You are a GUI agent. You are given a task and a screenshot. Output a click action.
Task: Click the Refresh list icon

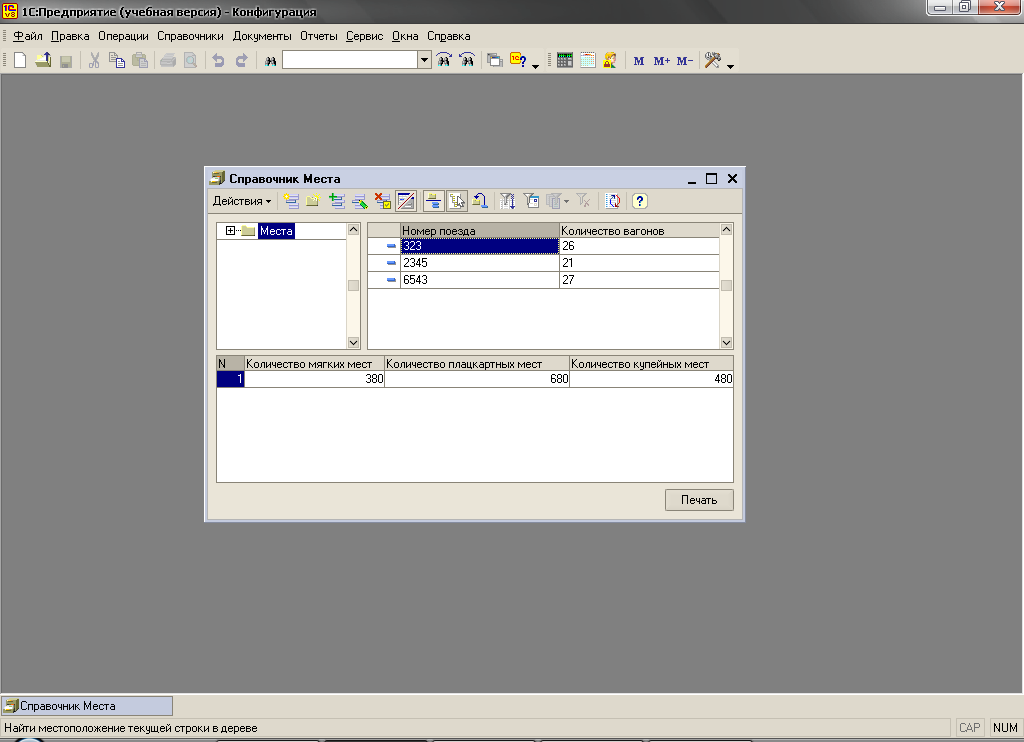[x=613, y=201]
